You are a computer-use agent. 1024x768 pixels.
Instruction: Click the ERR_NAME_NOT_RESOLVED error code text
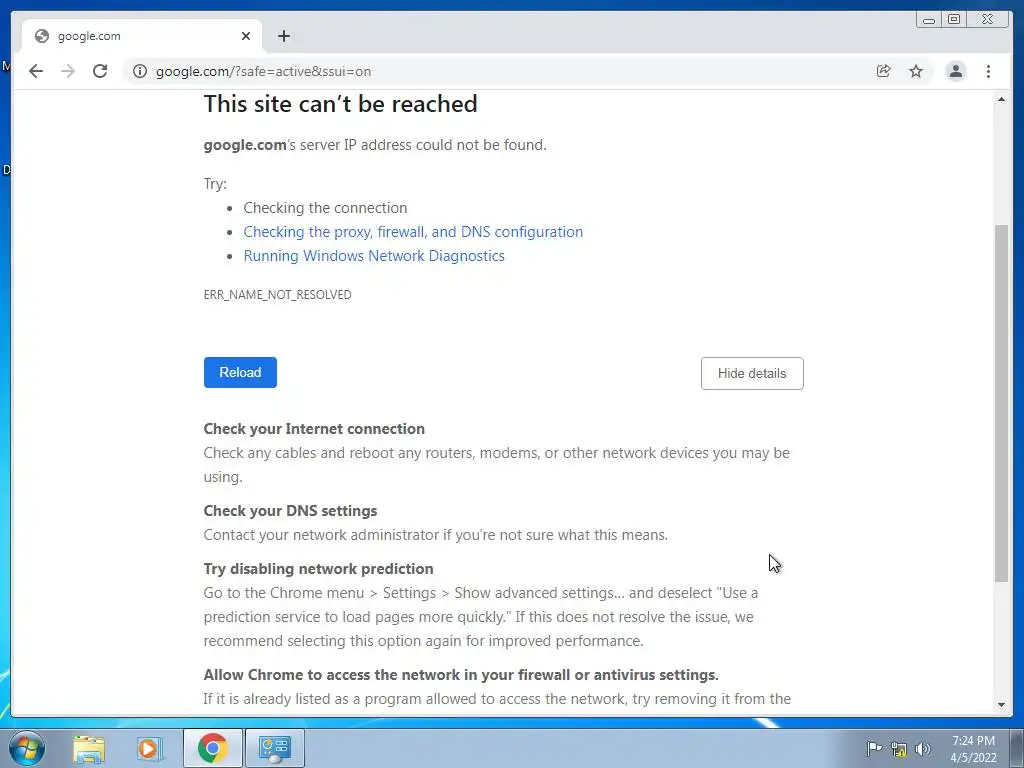[278, 295]
